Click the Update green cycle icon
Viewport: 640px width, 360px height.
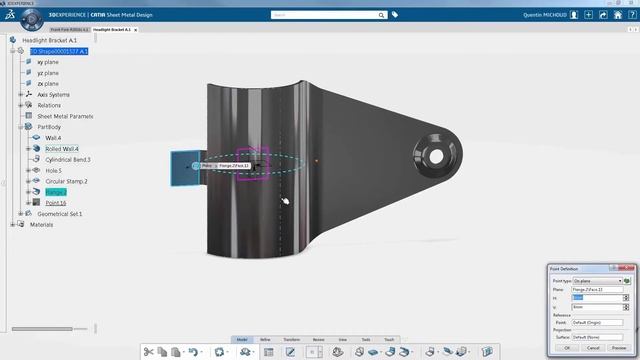[220, 352]
